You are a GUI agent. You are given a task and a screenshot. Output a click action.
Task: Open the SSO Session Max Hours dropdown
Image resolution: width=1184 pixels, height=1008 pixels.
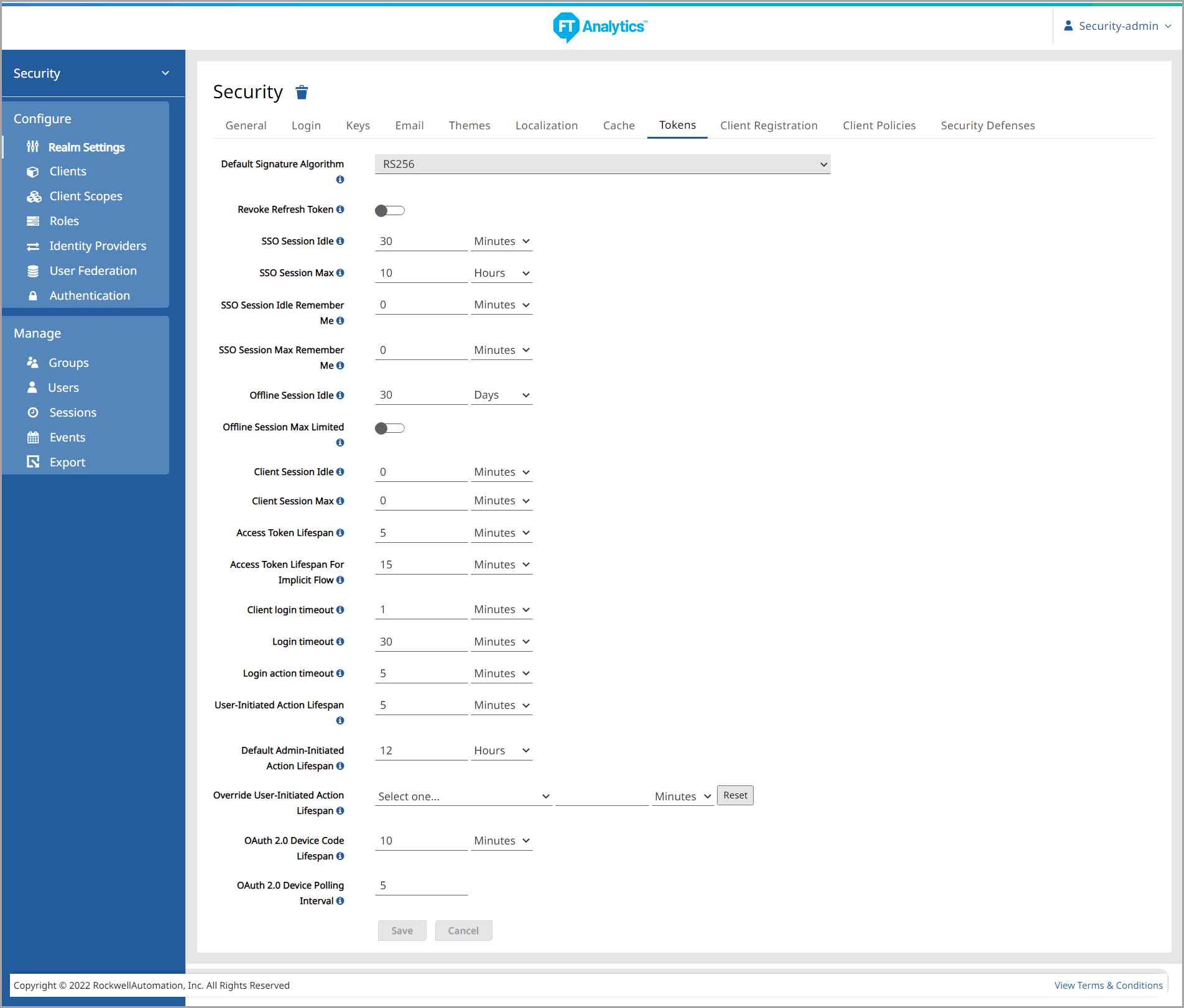point(502,273)
